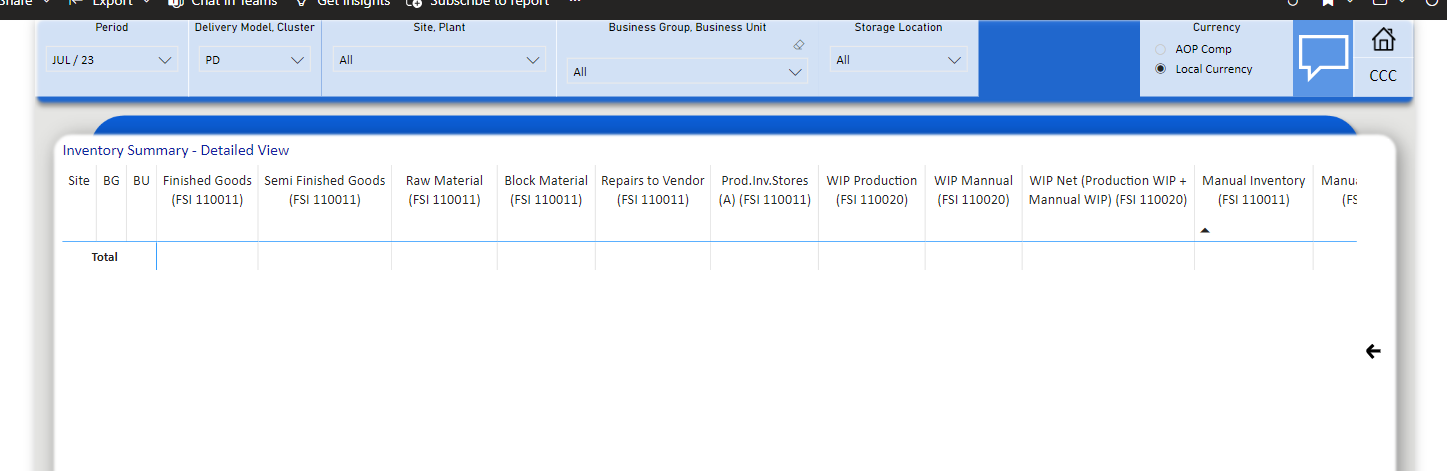This screenshot has width=1447, height=471.
Task: Click the Manual Inventory column header
Action: [x=1253, y=190]
